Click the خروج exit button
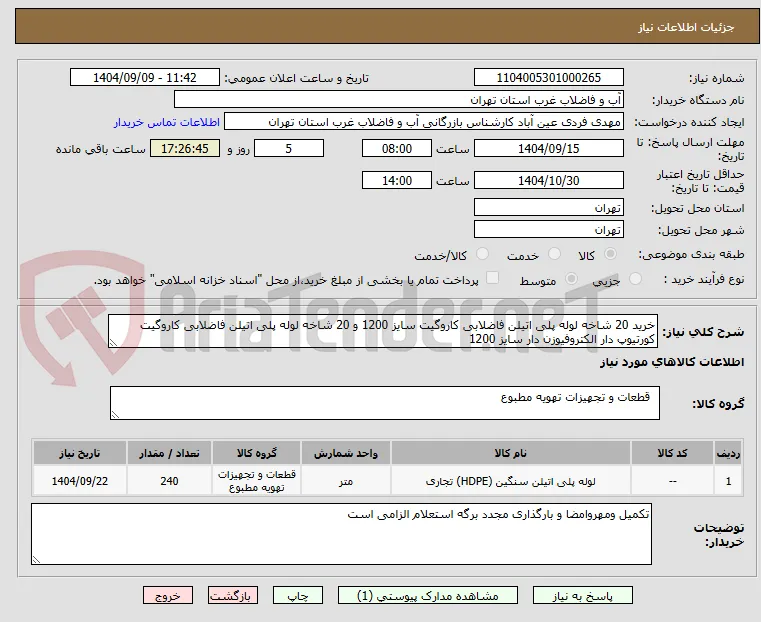761x622 pixels. (x=168, y=595)
